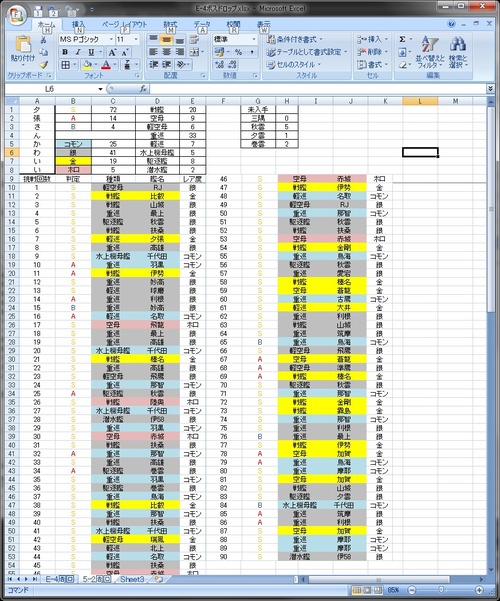Open the 数式 ribbon tab

click(170, 25)
